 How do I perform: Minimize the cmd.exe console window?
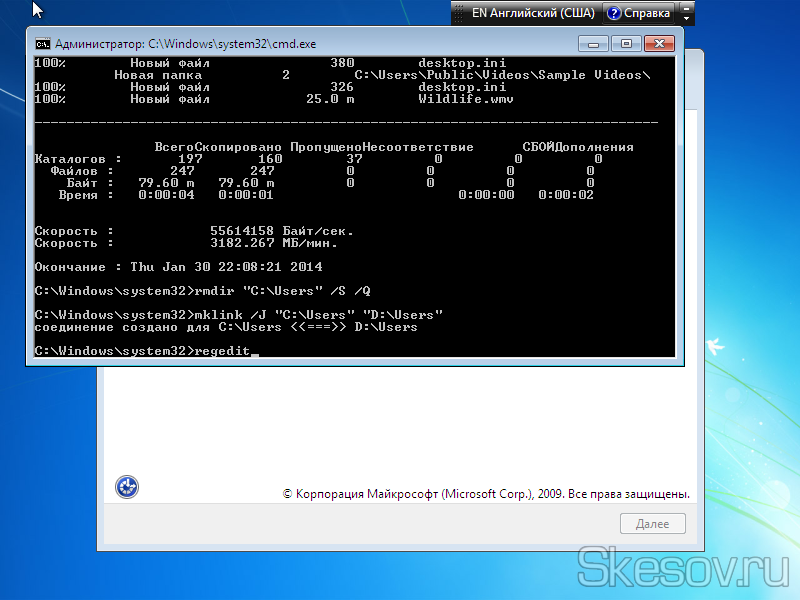tap(592, 43)
